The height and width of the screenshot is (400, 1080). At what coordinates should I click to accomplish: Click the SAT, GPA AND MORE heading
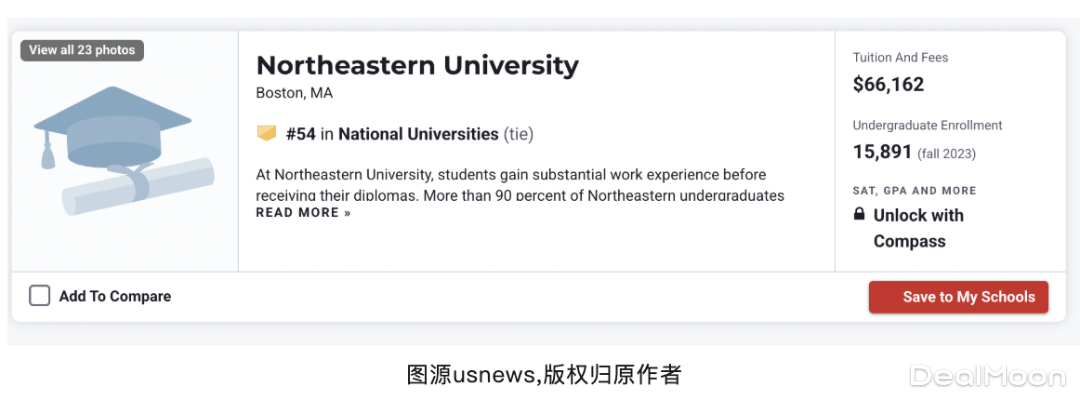click(914, 190)
